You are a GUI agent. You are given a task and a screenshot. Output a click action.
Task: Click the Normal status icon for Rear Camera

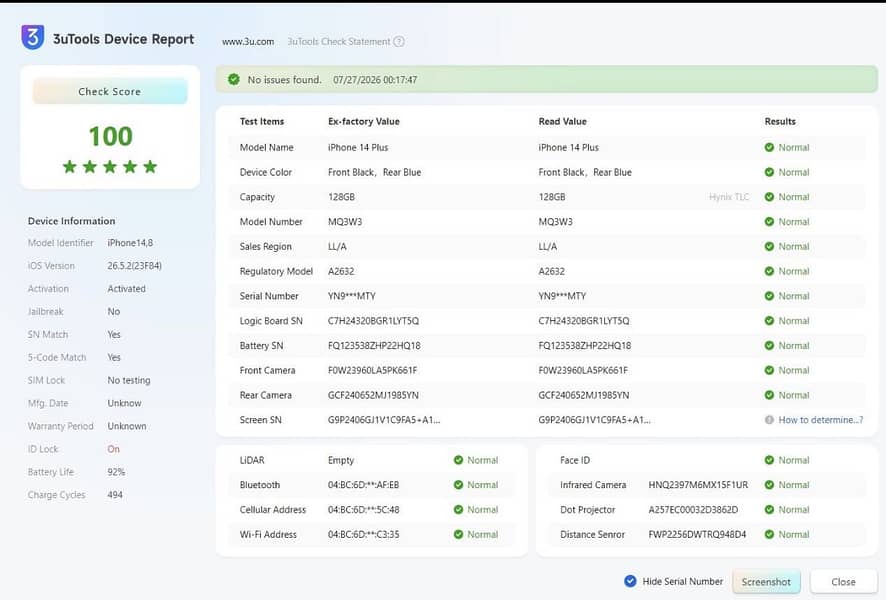point(769,395)
